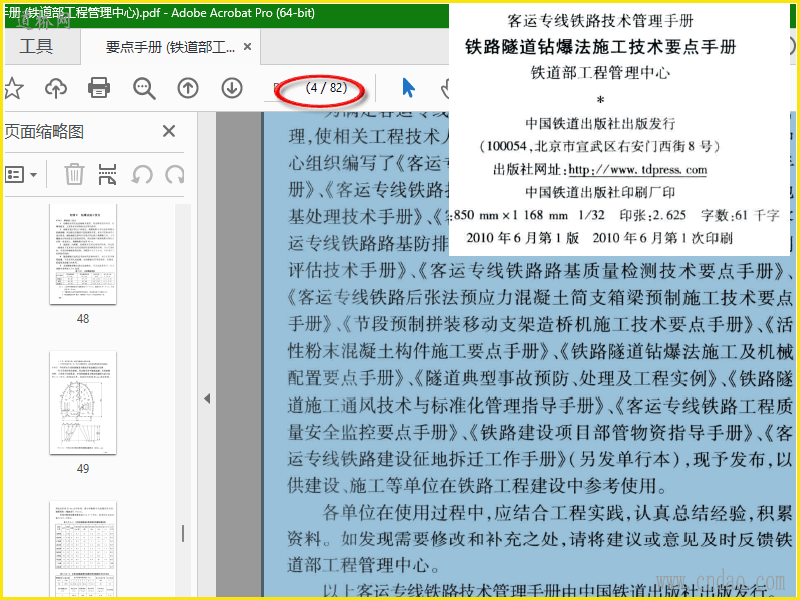
Task: Select page thumbnail 49
Action: click(83, 403)
